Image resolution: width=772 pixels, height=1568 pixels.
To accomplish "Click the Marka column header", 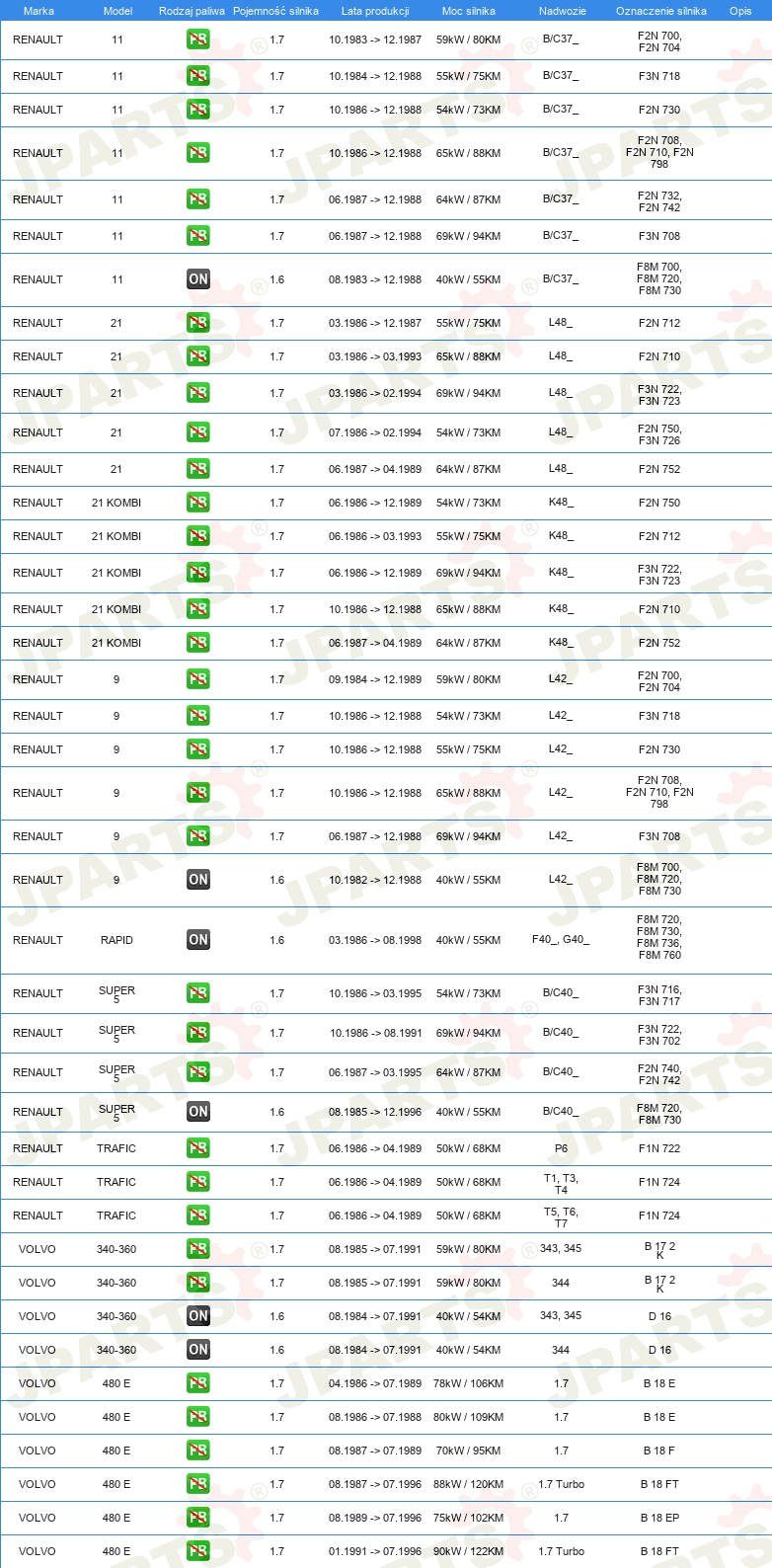I will pos(39,11).
